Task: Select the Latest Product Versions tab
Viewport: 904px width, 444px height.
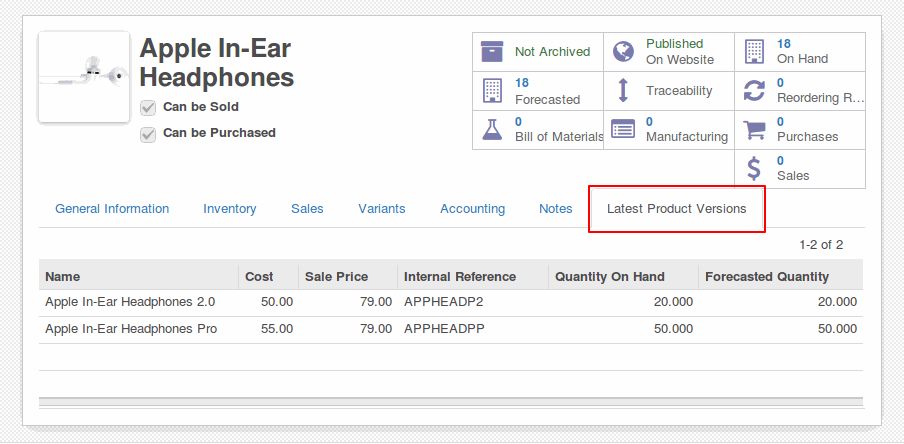Action: pos(676,209)
